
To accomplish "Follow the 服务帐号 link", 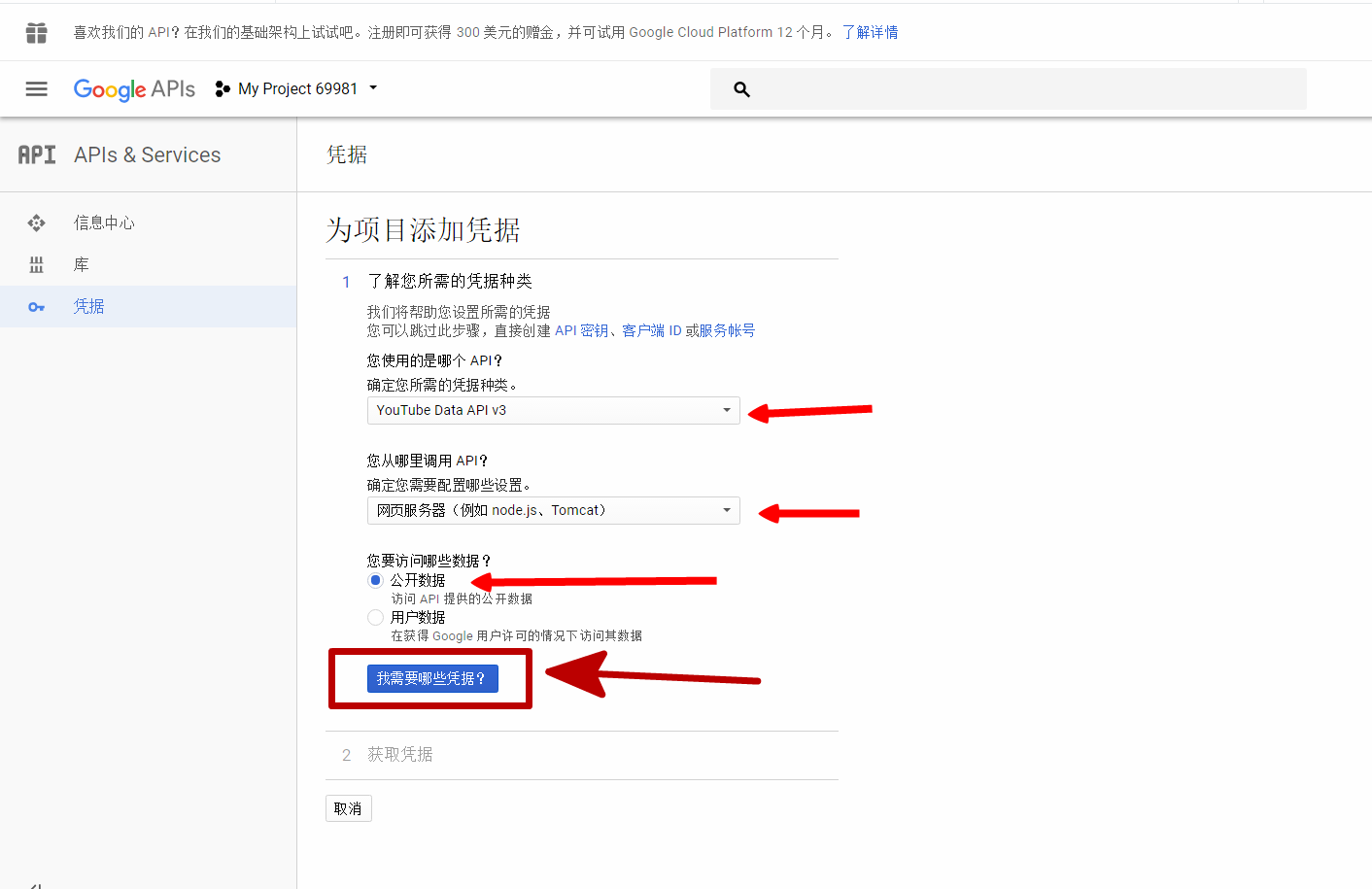I will point(727,330).
